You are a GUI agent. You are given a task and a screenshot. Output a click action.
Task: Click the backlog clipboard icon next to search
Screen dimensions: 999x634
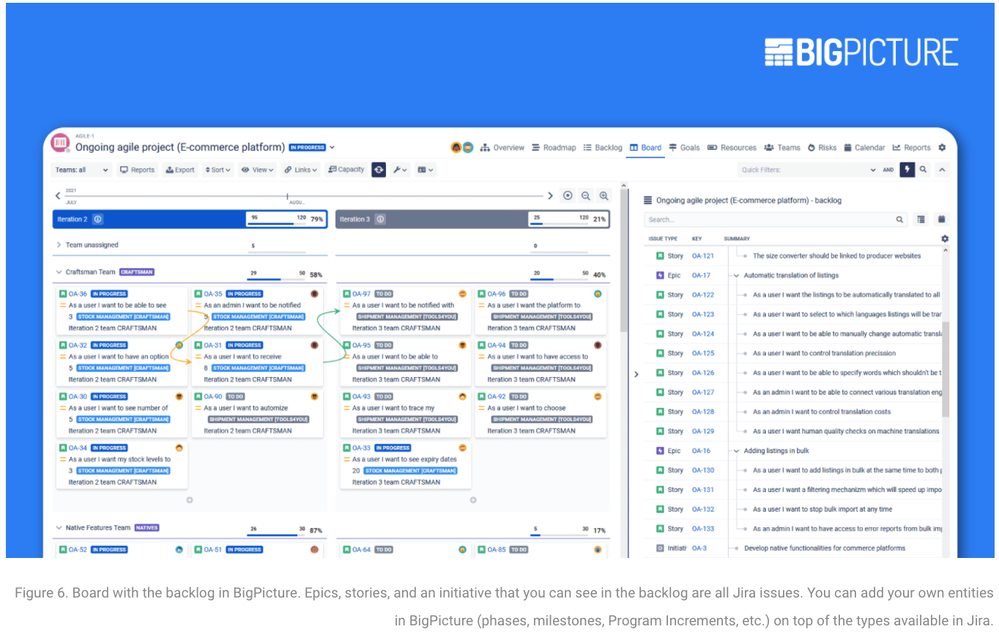[941, 219]
